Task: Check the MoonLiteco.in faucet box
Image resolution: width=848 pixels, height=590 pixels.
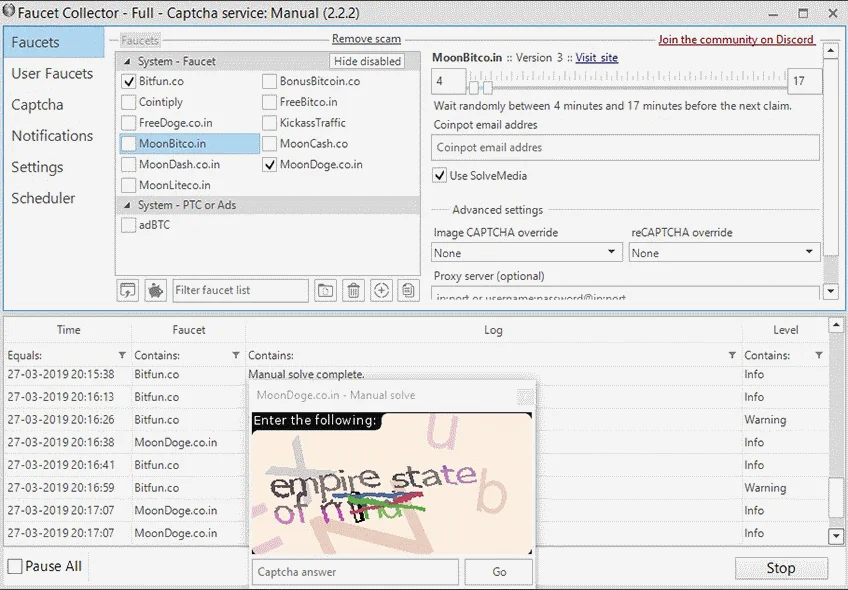Action: pos(129,185)
